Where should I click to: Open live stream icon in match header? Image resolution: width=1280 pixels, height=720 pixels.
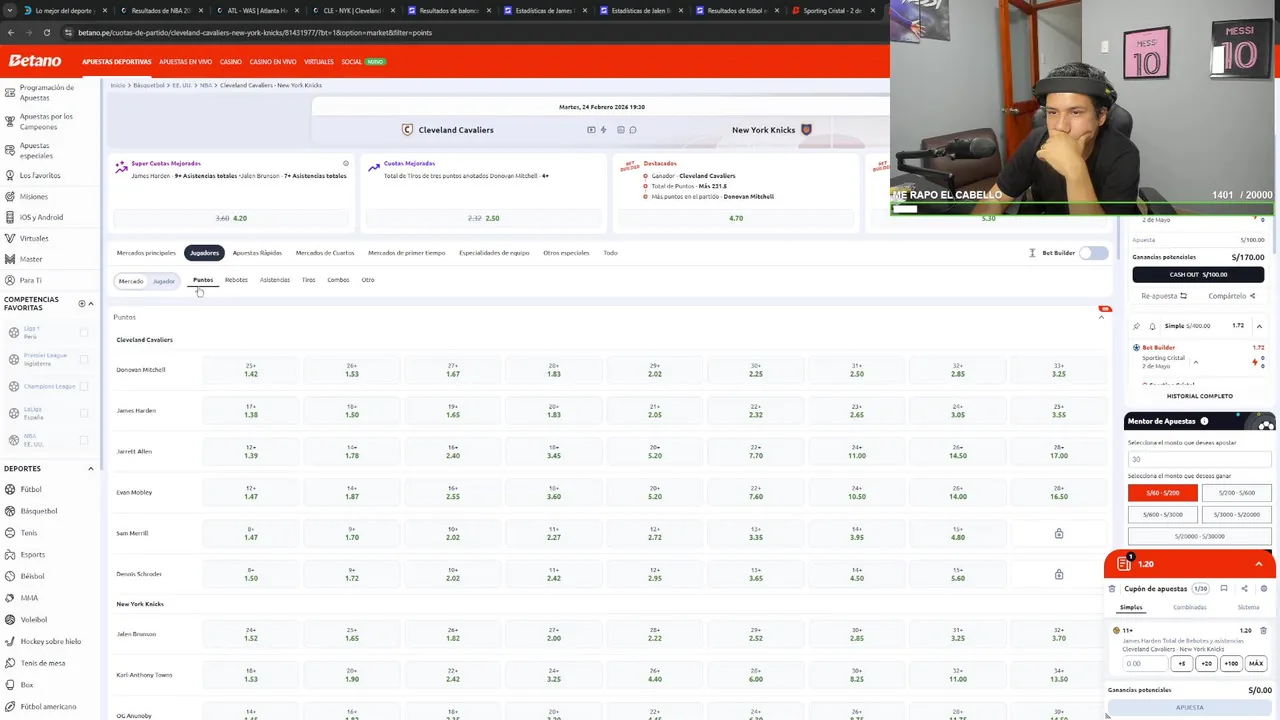point(591,130)
